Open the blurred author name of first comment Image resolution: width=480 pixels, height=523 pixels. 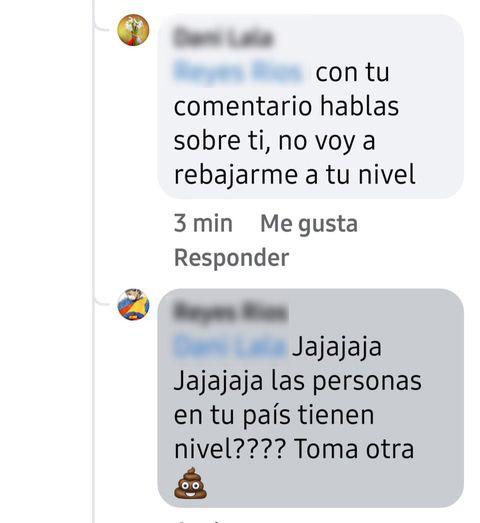(x=223, y=37)
